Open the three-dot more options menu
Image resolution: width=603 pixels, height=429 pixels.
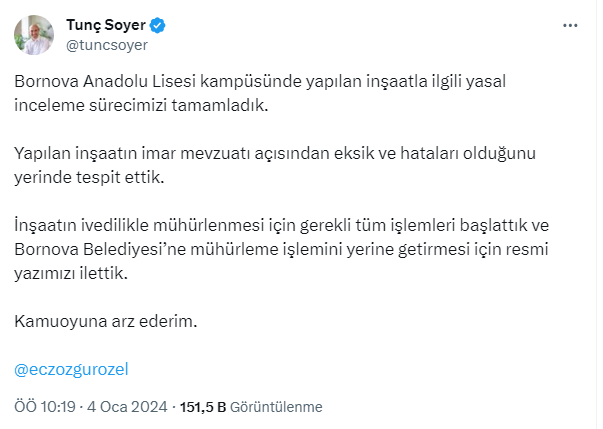570,25
